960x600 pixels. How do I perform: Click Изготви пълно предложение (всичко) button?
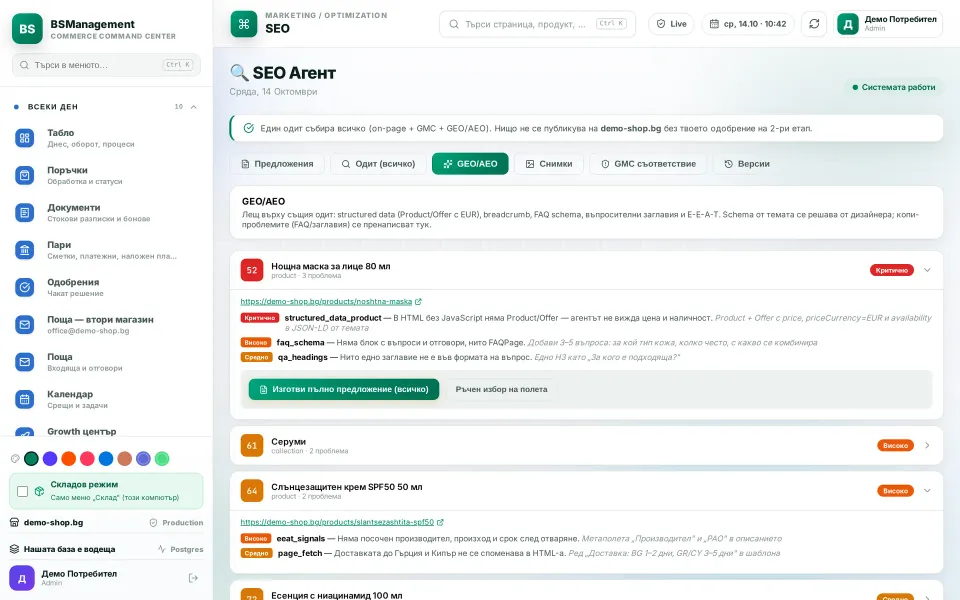click(343, 389)
